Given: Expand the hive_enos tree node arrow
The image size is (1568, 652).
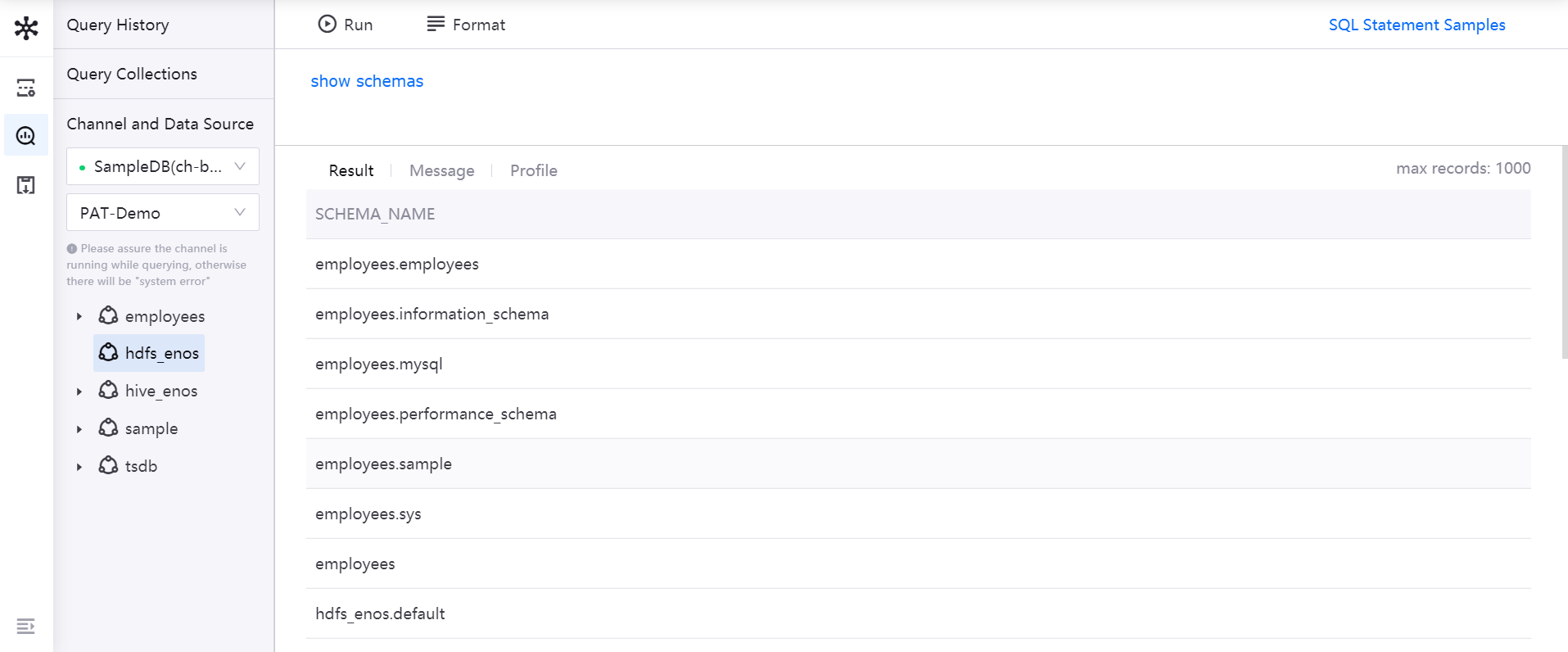Looking at the screenshot, I should pyautogui.click(x=79, y=392).
